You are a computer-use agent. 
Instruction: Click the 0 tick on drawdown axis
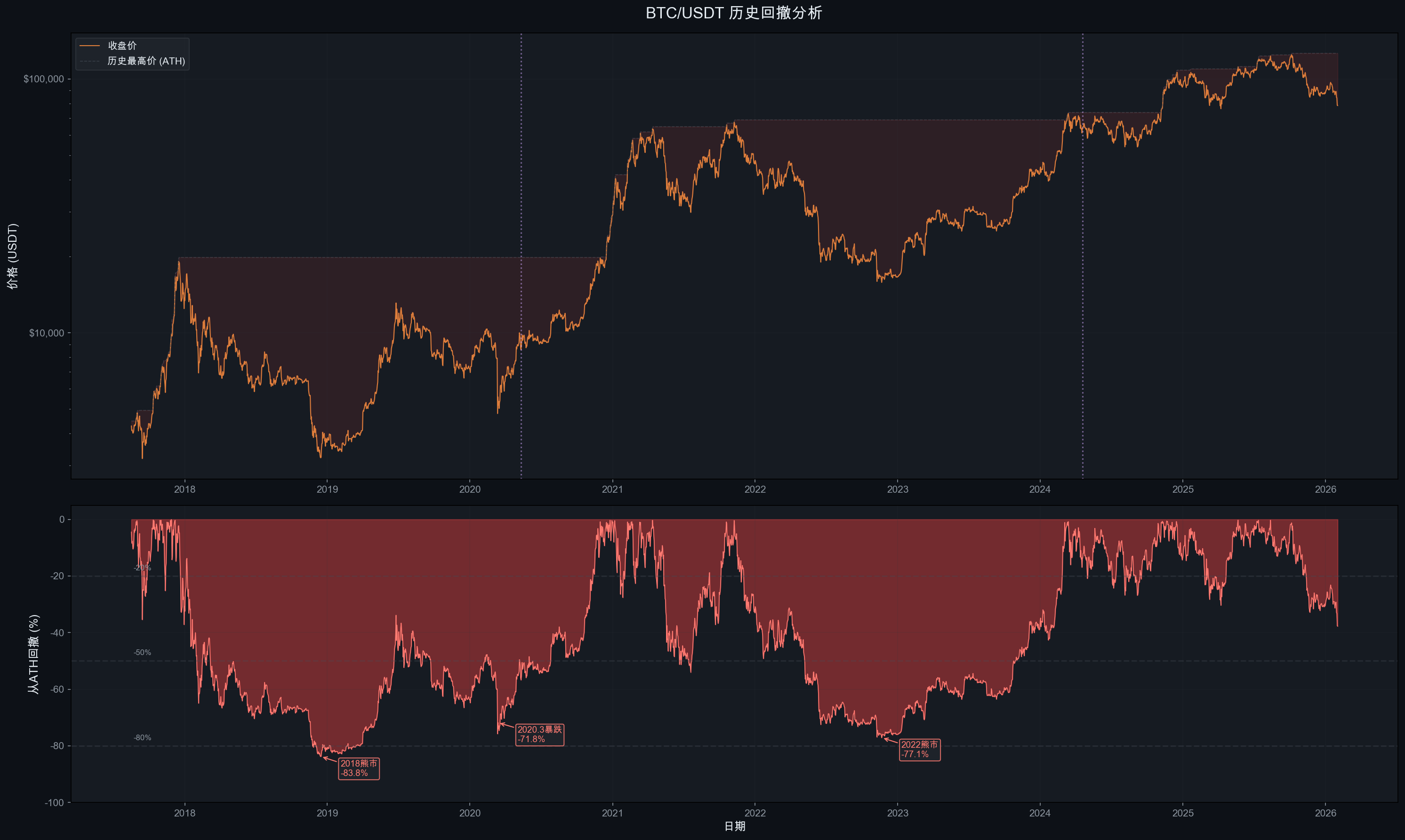(62, 520)
